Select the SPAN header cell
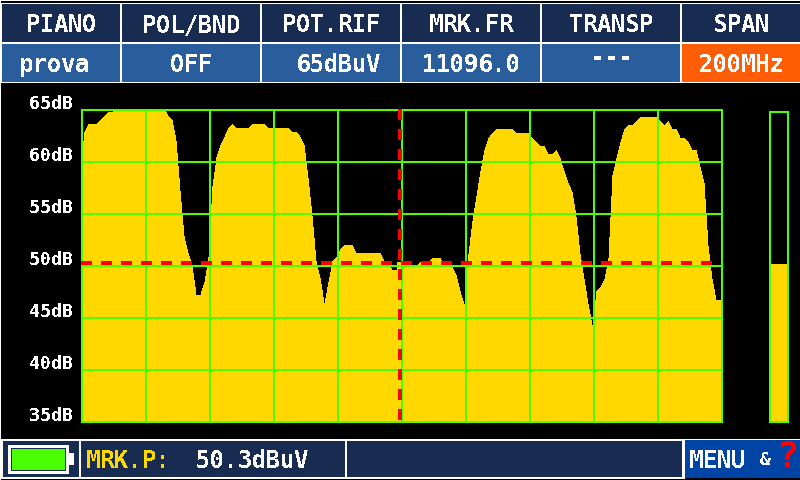Image resolution: width=800 pixels, height=480 pixels. click(741, 23)
